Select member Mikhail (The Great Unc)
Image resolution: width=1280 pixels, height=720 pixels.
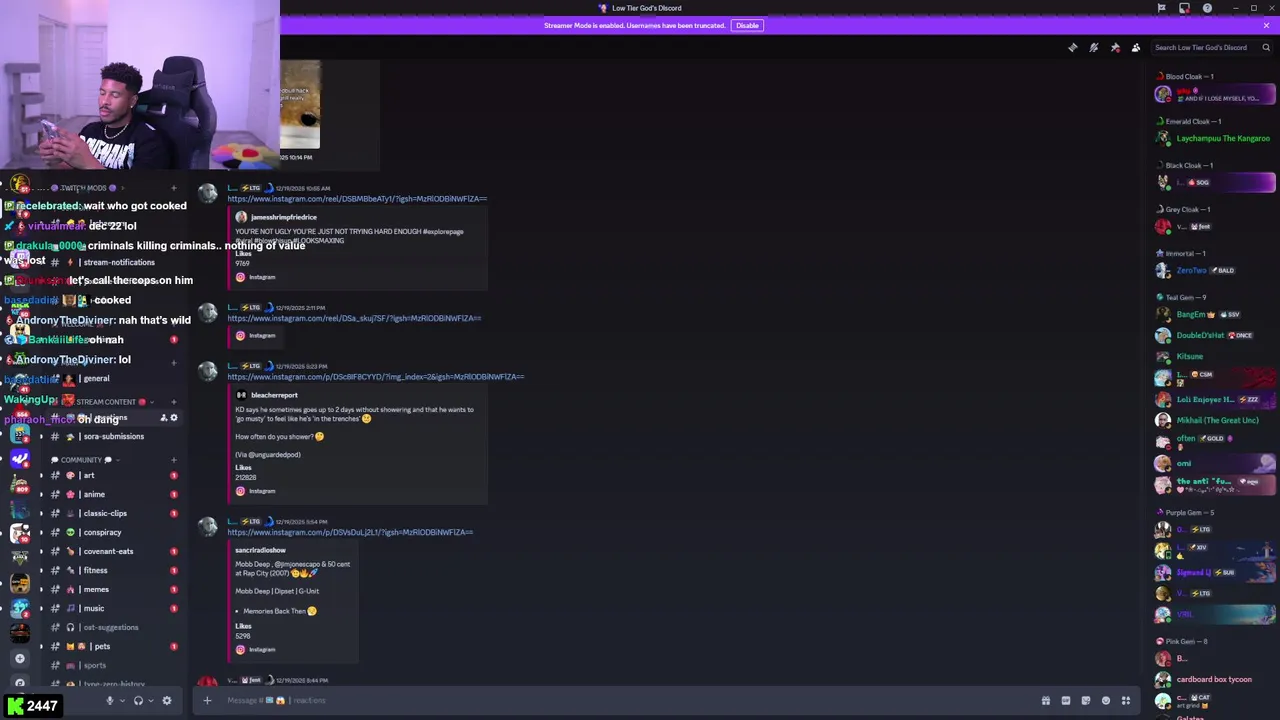point(1214,420)
